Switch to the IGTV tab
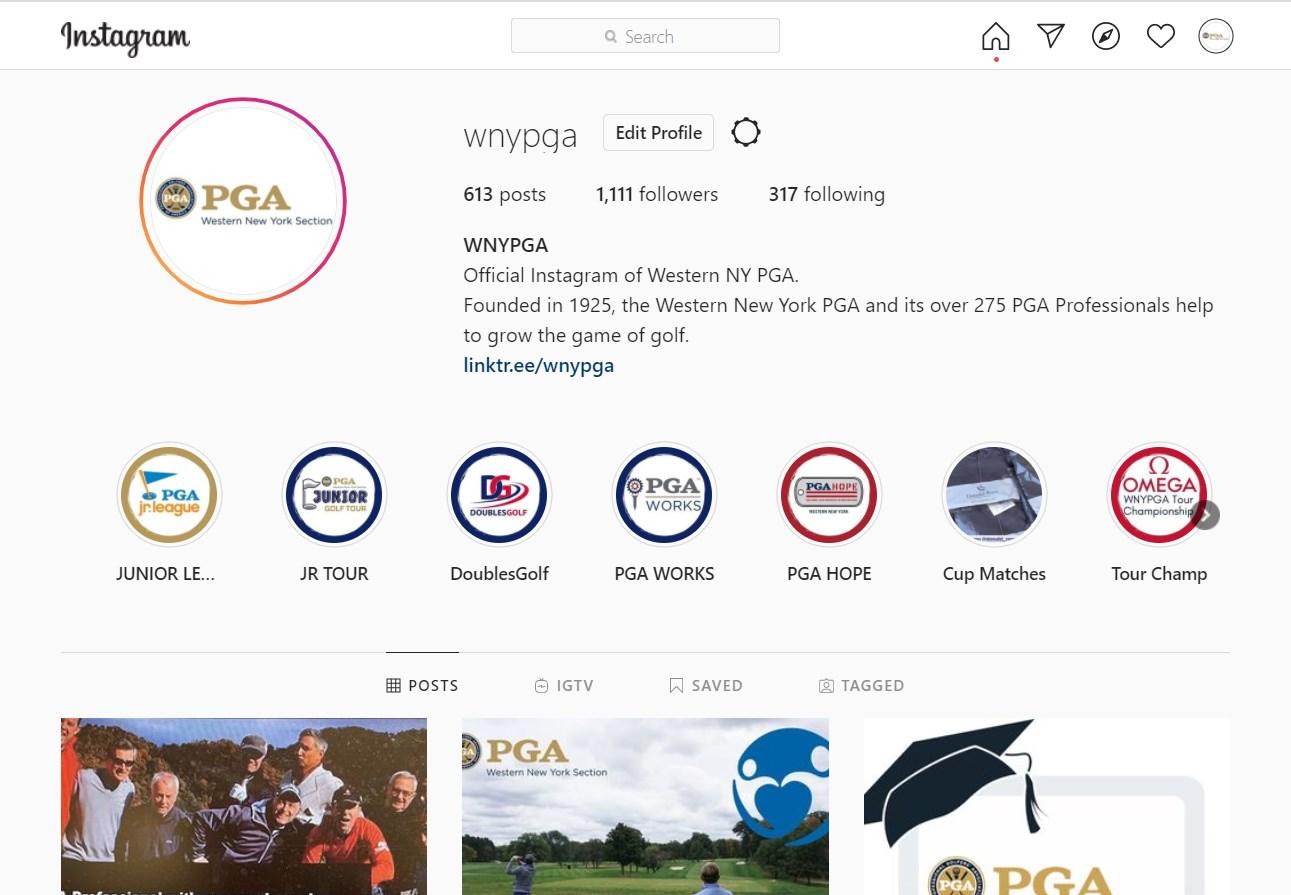The height and width of the screenshot is (895, 1291). coord(564,686)
